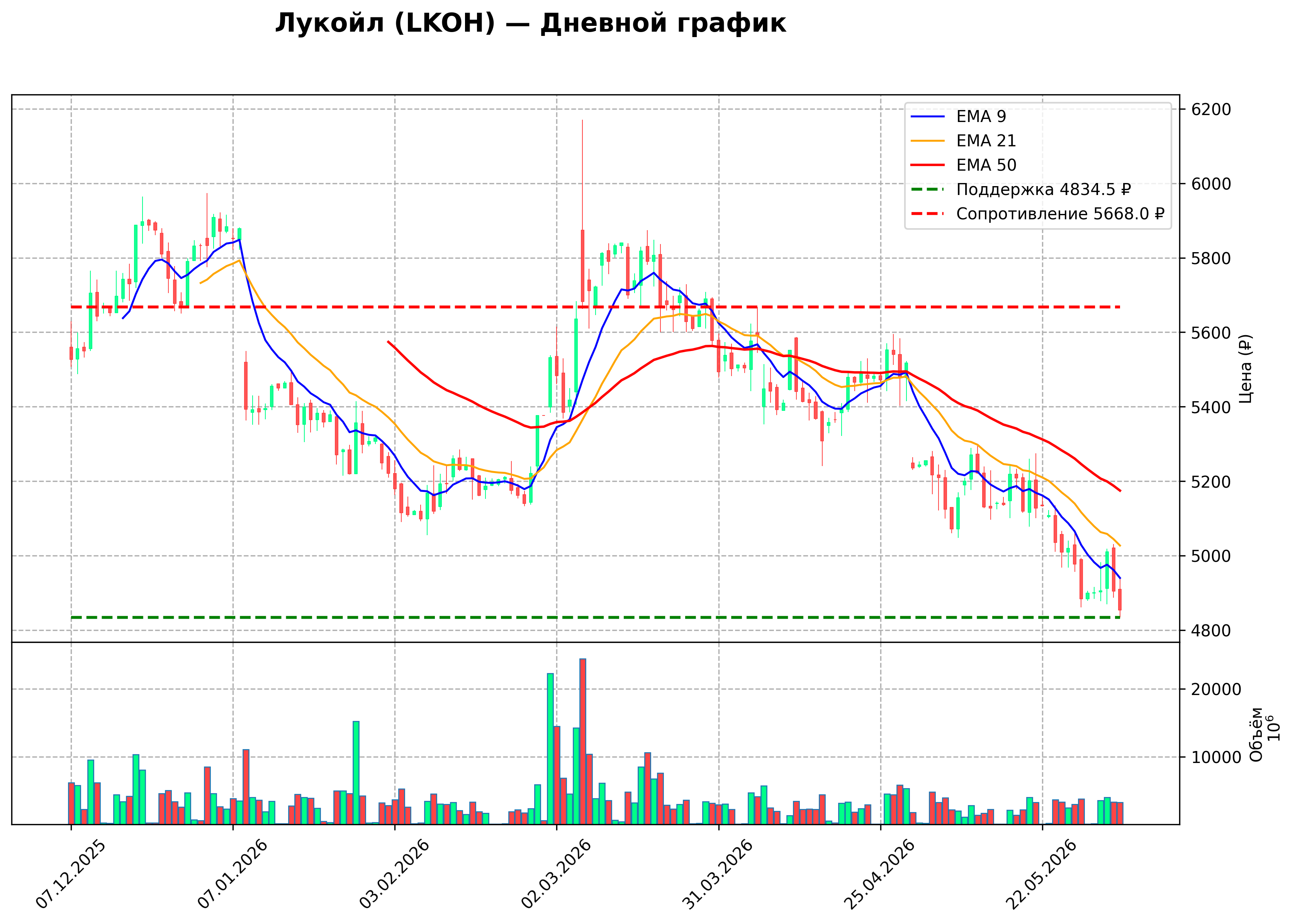Viewport: 1295px width, 924px height.
Task: Click the red dashed resistance sample in legend
Action: click(927, 214)
